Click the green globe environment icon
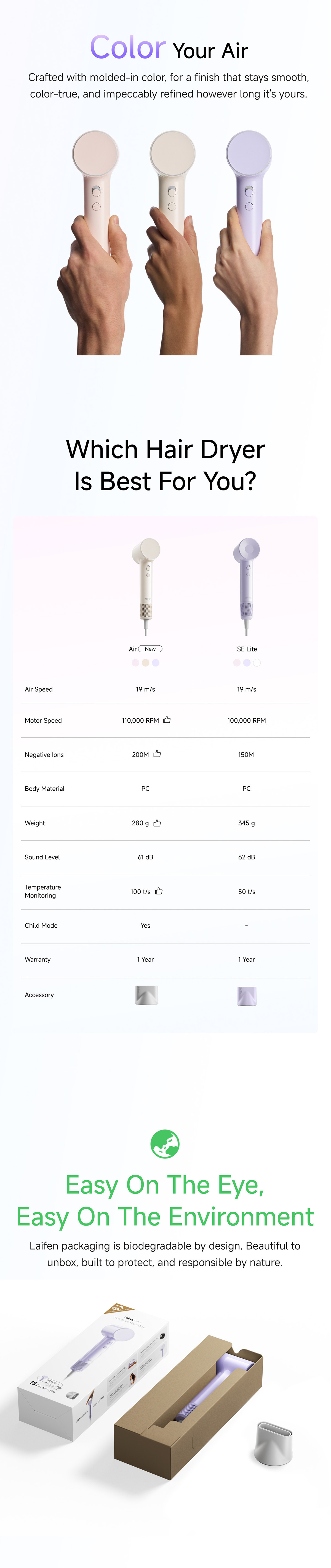This screenshot has height=1568, width=331. [x=165, y=1144]
